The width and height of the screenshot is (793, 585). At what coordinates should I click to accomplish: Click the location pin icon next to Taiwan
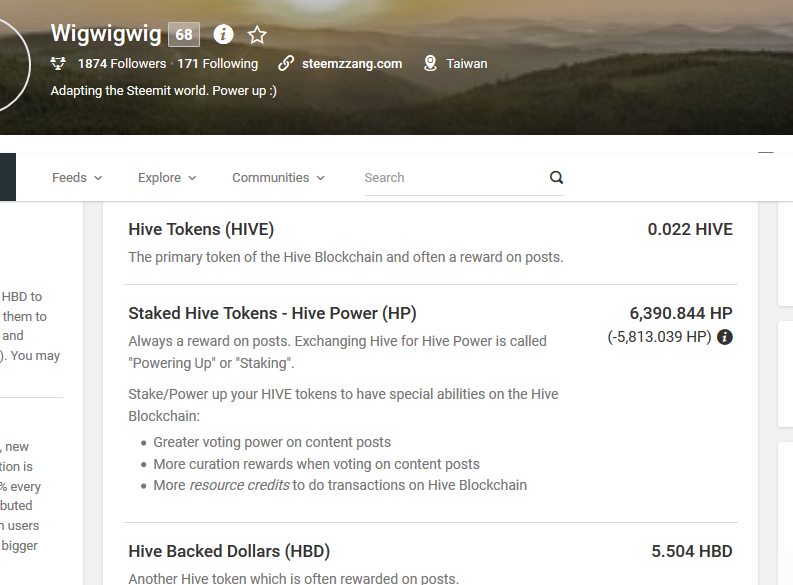[x=430, y=64]
